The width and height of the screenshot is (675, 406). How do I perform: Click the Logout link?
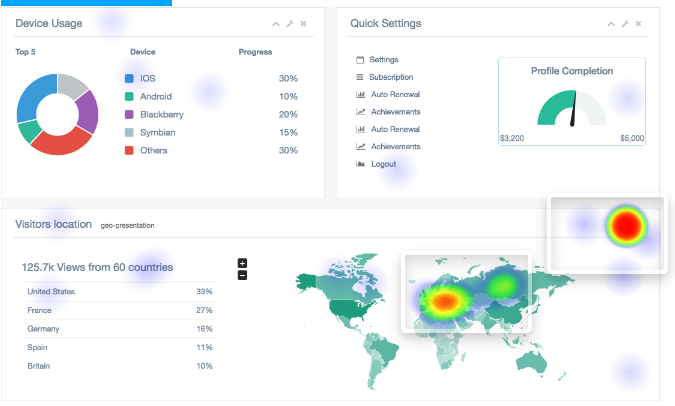pos(384,164)
